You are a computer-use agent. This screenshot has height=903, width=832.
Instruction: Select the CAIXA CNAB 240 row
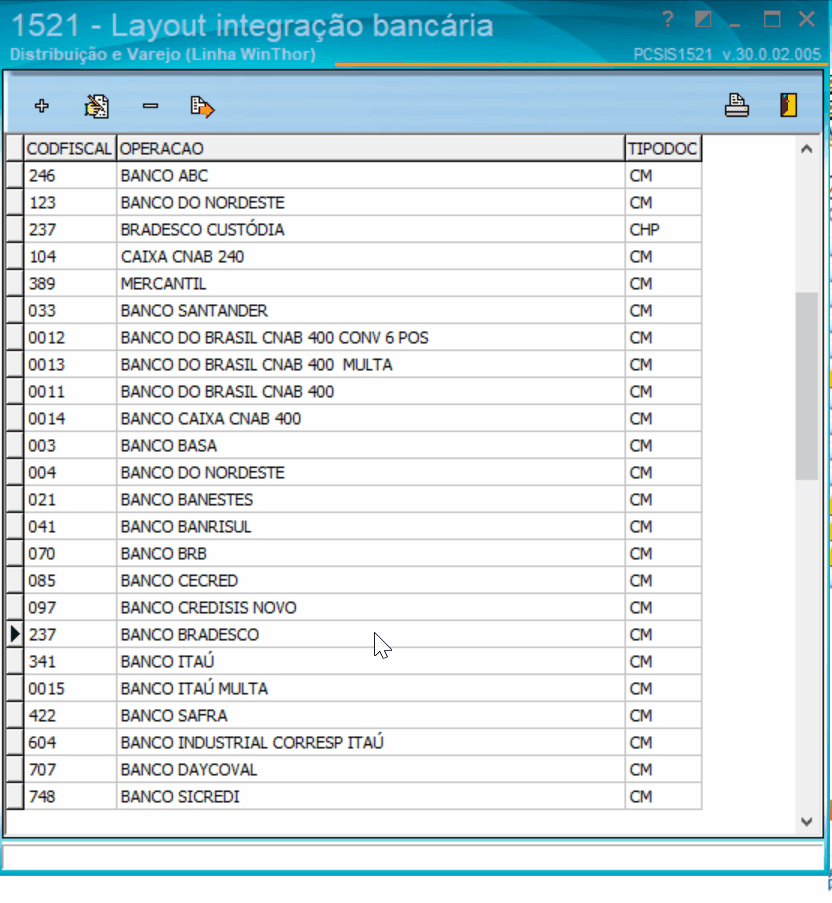(354, 257)
